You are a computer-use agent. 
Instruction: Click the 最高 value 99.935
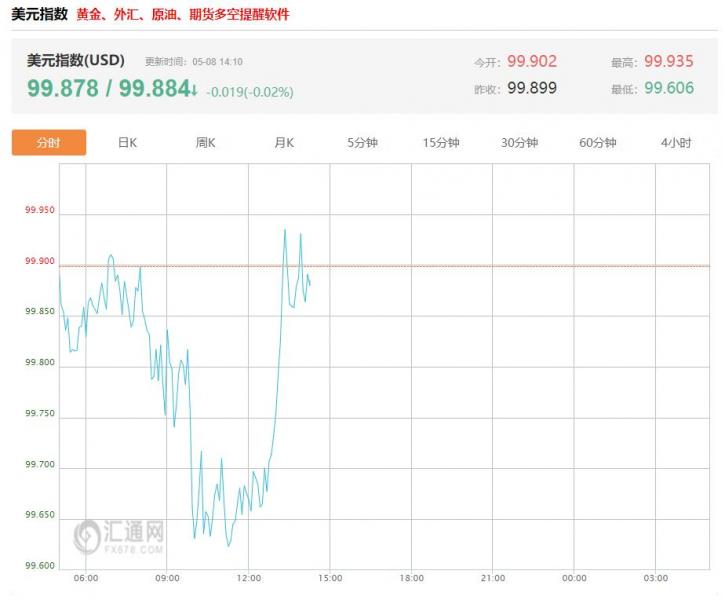[669, 61]
